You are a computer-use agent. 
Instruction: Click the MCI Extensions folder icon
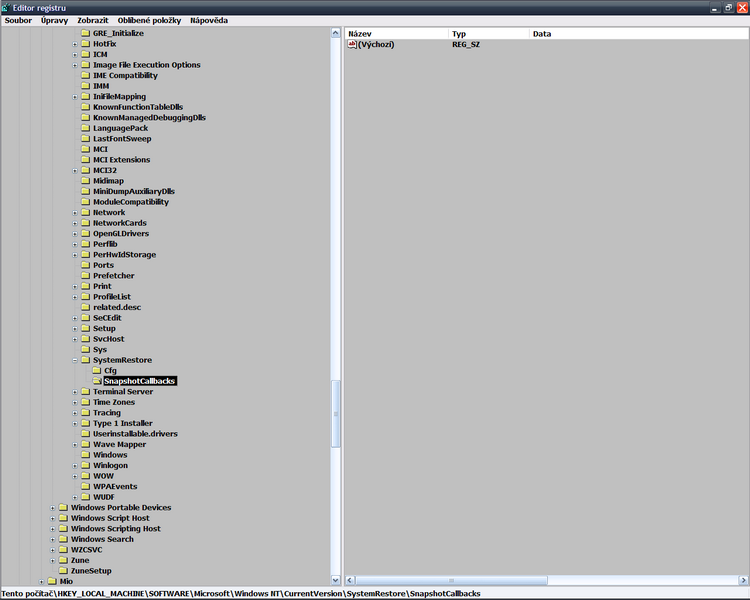coord(86,159)
